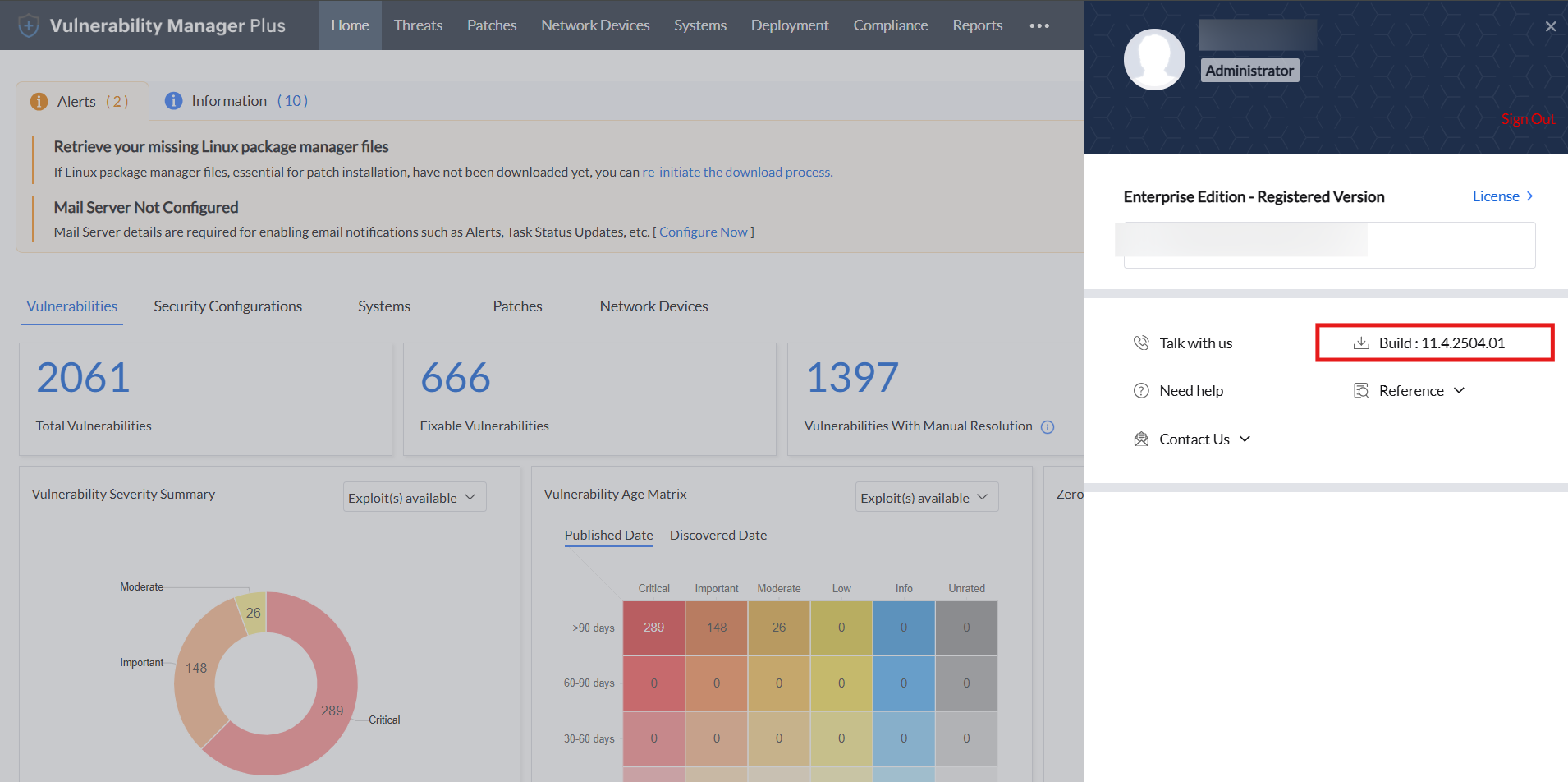Click the 666 Fixable Vulnerabilities count
1568x782 pixels.
click(456, 378)
